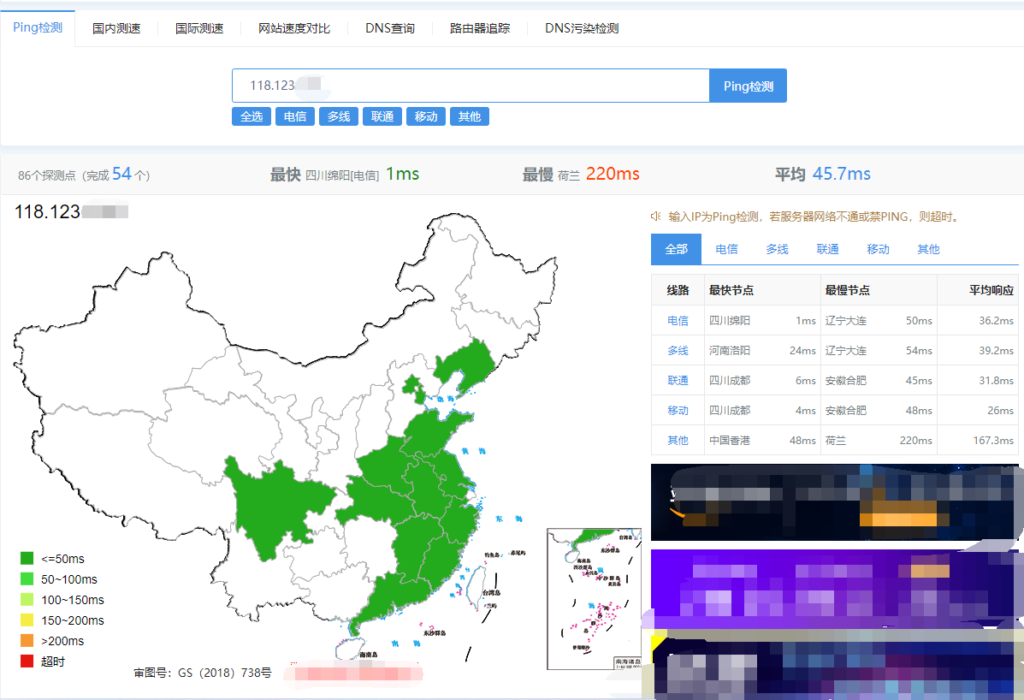
Task: Click the 中国香港 cell in the table
Action: coord(729,441)
